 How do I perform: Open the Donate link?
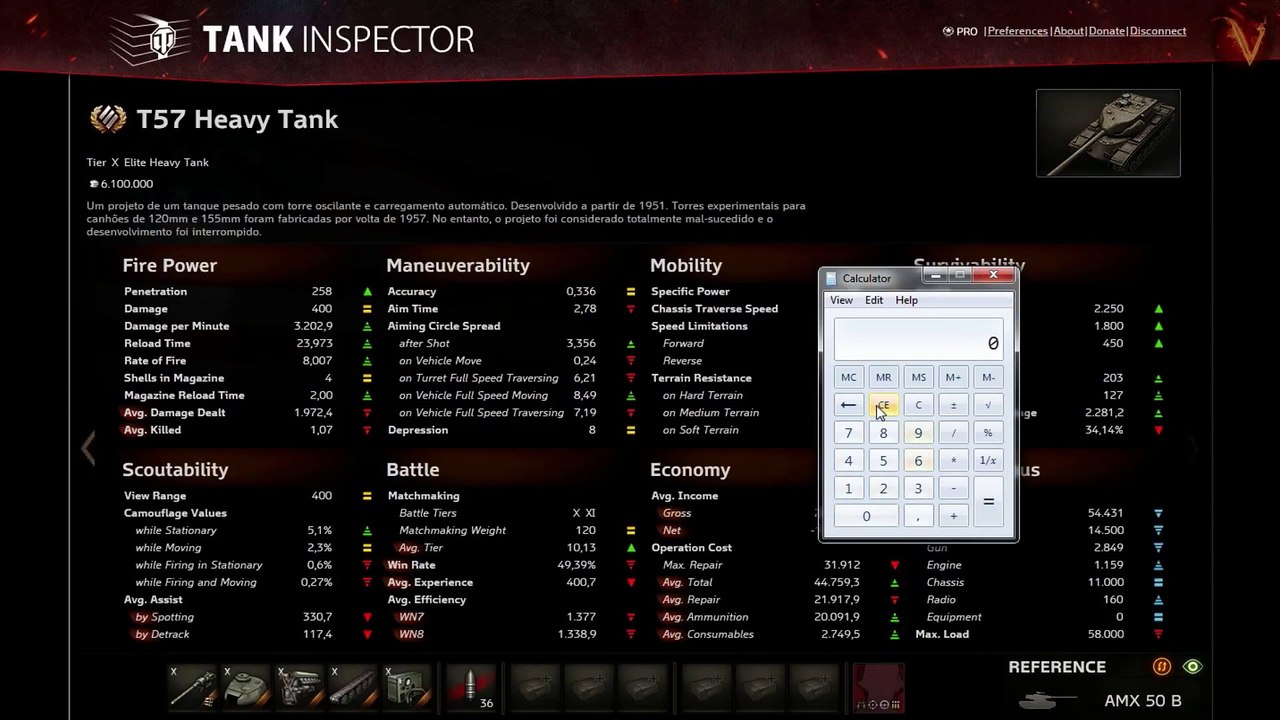click(x=1106, y=31)
